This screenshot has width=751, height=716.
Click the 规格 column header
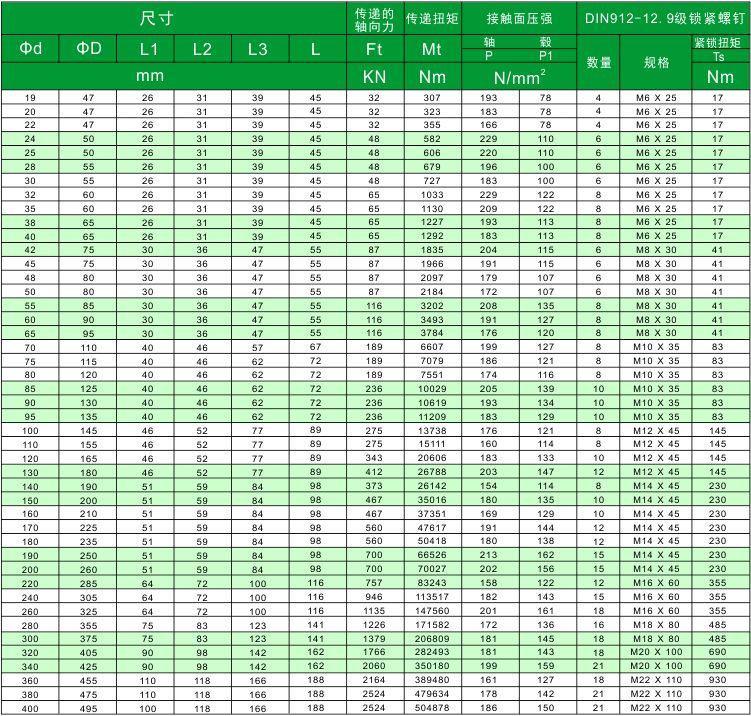pyautogui.click(x=656, y=62)
